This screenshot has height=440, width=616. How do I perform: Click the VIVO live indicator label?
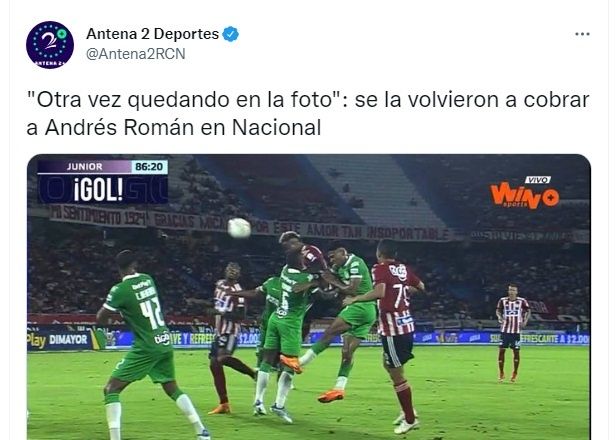point(537,180)
